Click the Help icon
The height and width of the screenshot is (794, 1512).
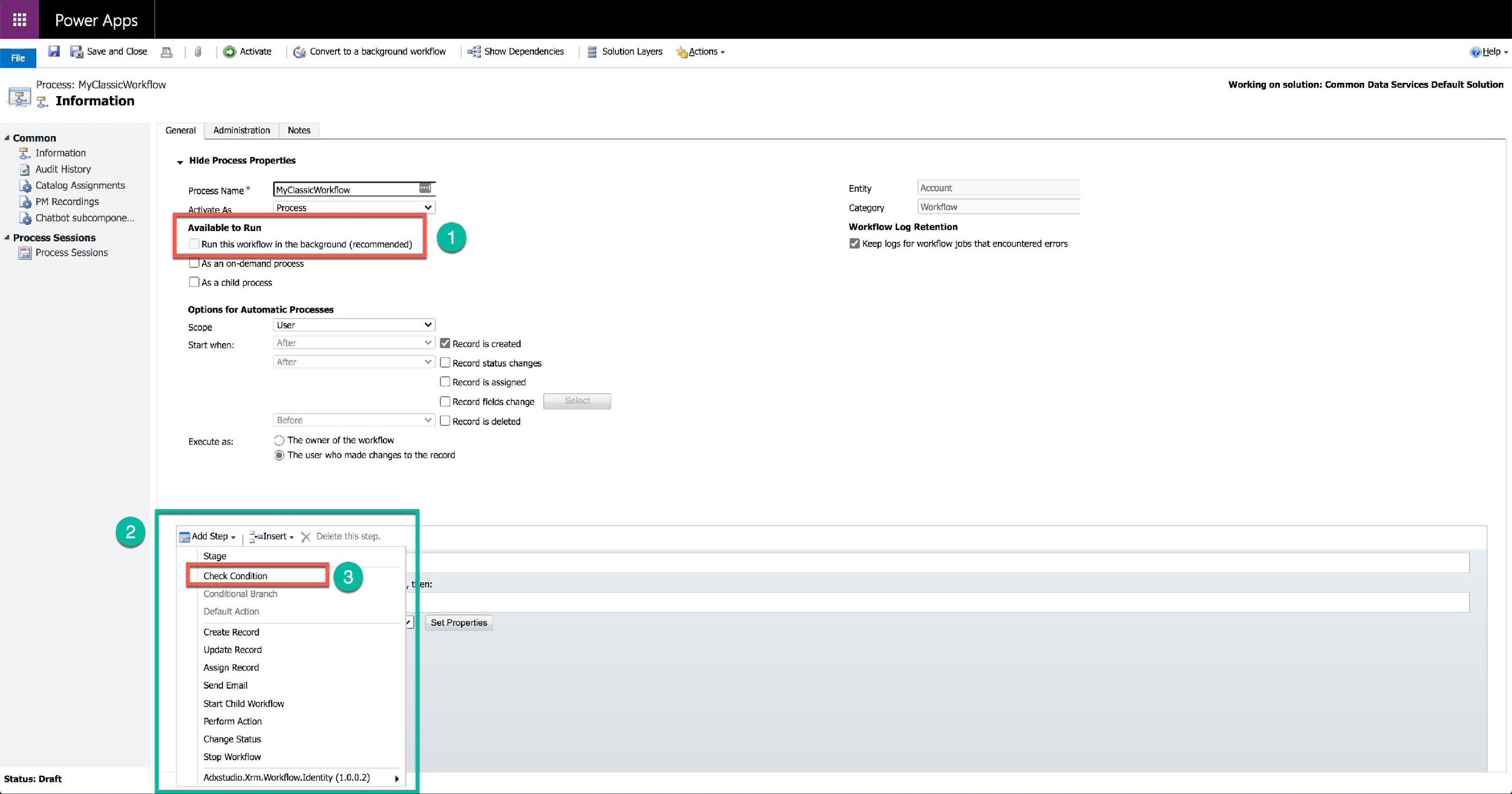pyautogui.click(x=1477, y=51)
